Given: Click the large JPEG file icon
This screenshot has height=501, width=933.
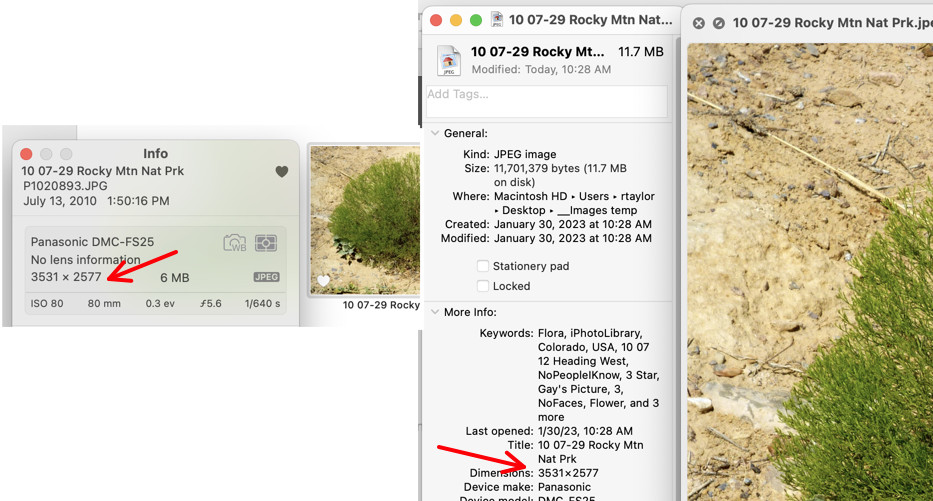Looking at the screenshot, I should click(449, 60).
